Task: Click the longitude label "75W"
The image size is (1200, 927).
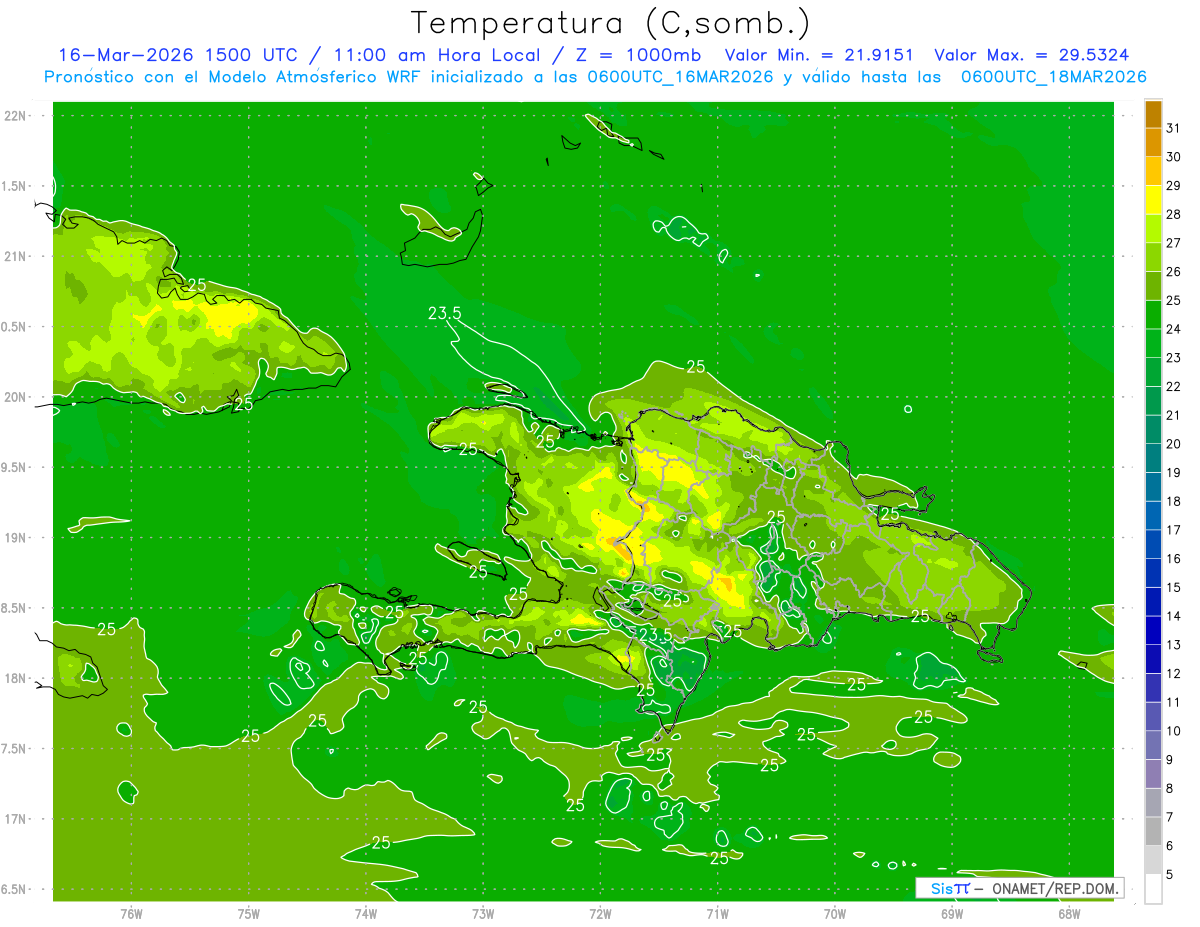Action: 249,914
